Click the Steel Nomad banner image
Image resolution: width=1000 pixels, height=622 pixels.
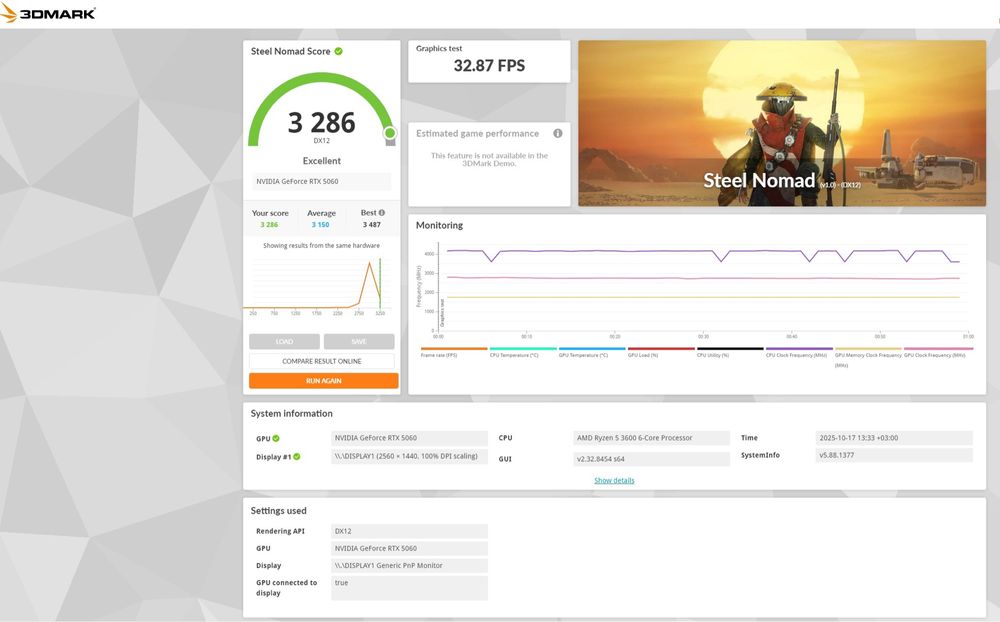point(782,123)
